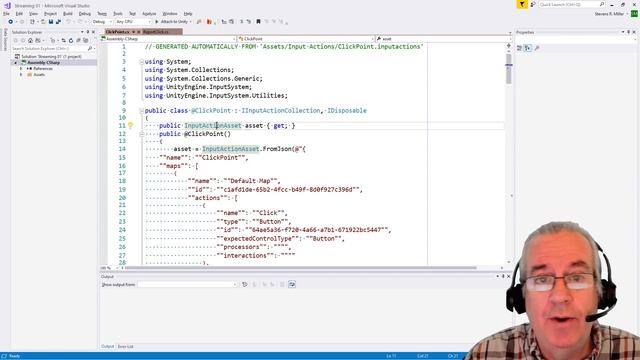Open the Show output from dropdown

coord(187,284)
